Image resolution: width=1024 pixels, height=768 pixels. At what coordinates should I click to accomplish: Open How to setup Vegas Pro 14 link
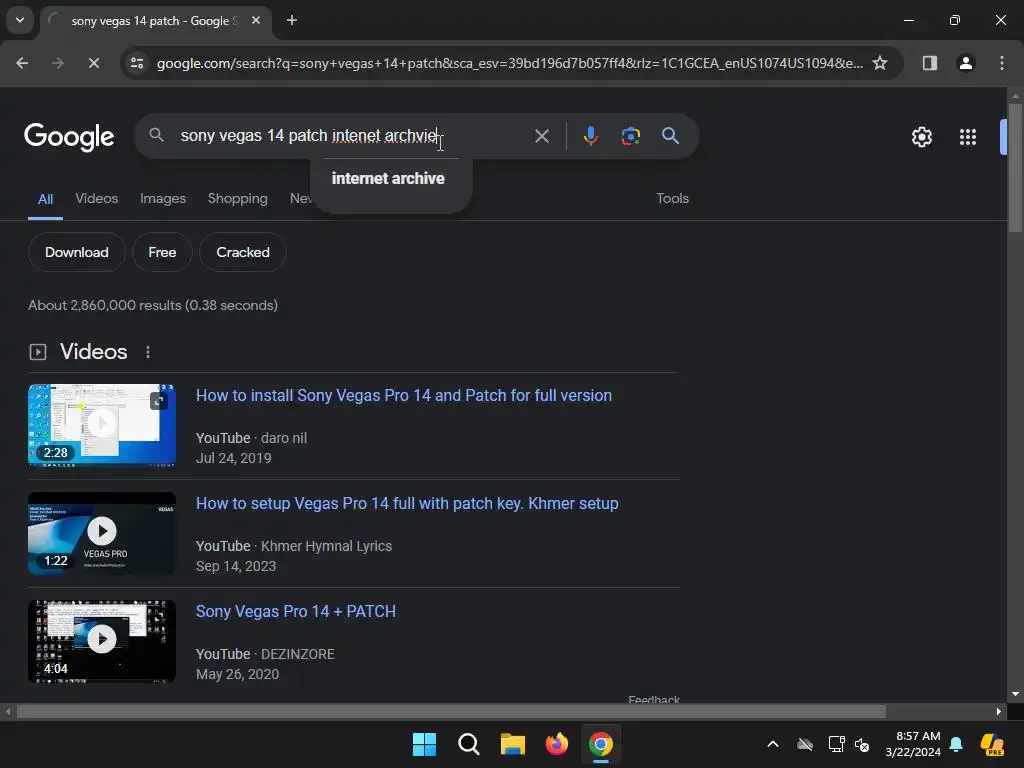click(x=407, y=504)
